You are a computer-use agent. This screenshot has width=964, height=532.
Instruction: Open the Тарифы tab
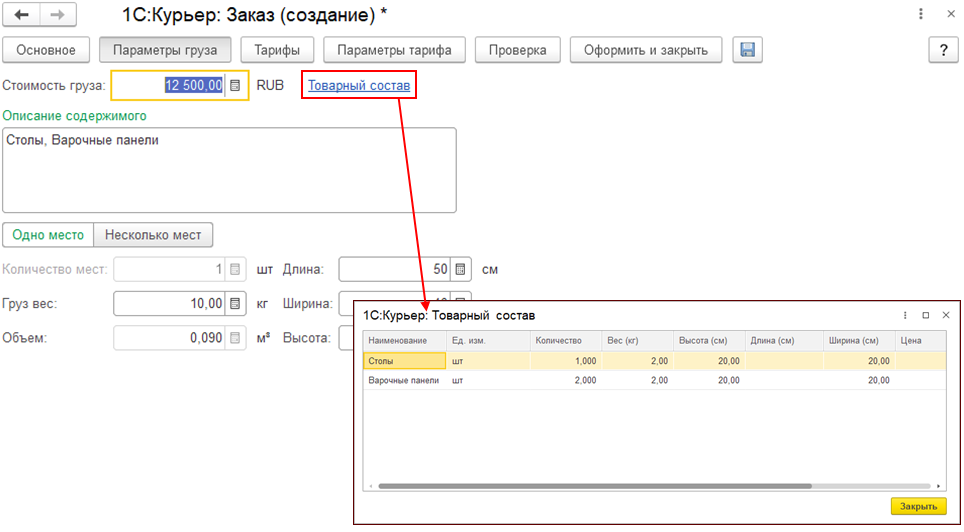point(277,50)
